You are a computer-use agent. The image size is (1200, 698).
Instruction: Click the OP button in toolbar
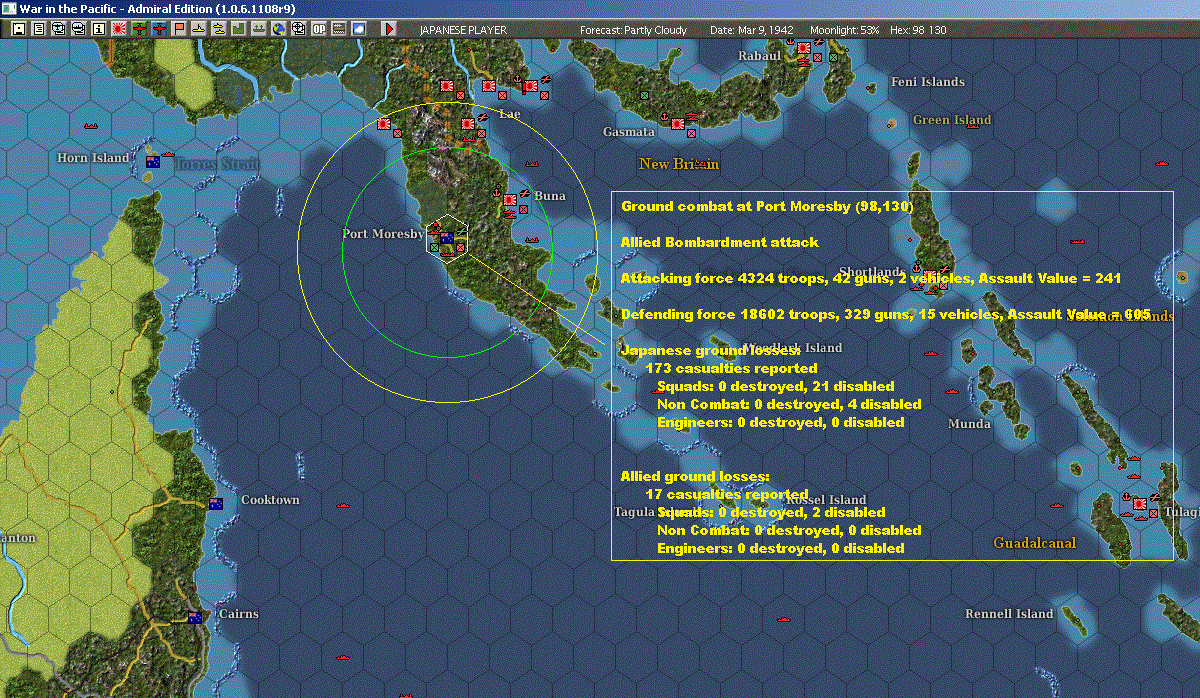pyautogui.click(x=318, y=29)
